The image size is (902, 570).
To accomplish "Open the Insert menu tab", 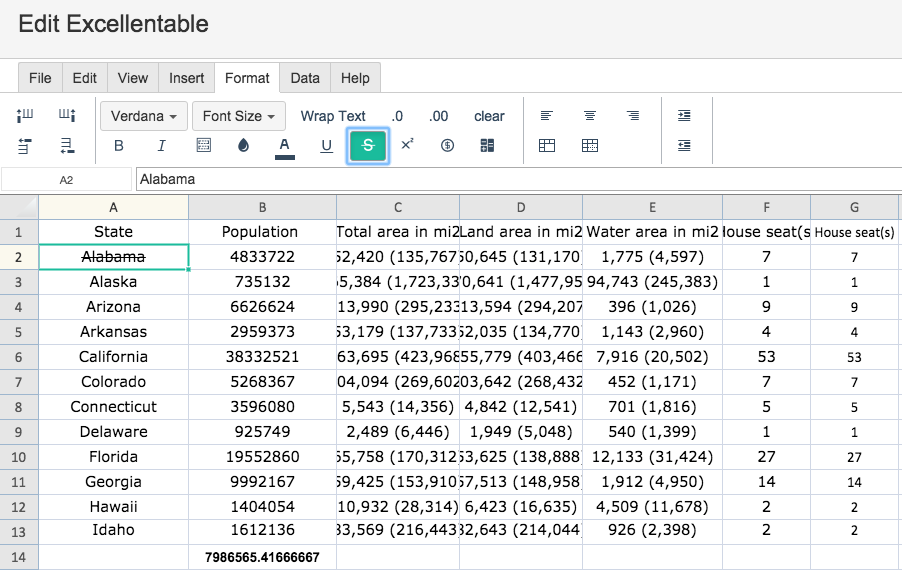I will coord(186,78).
